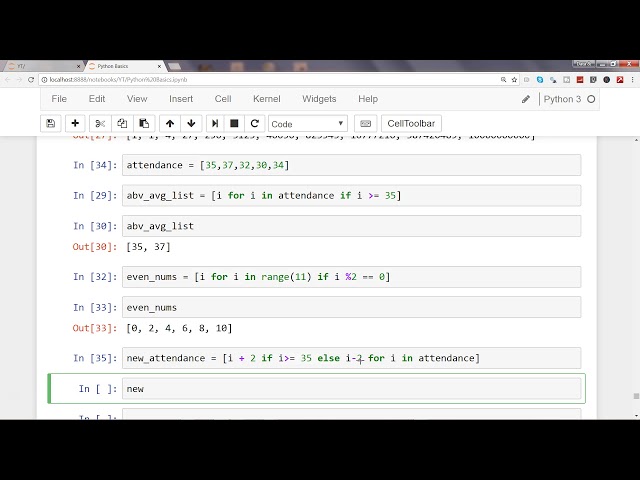The width and height of the screenshot is (640, 480).
Task: Copy the selected cell icon
Action: pyautogui.click(x=122, y=123)
